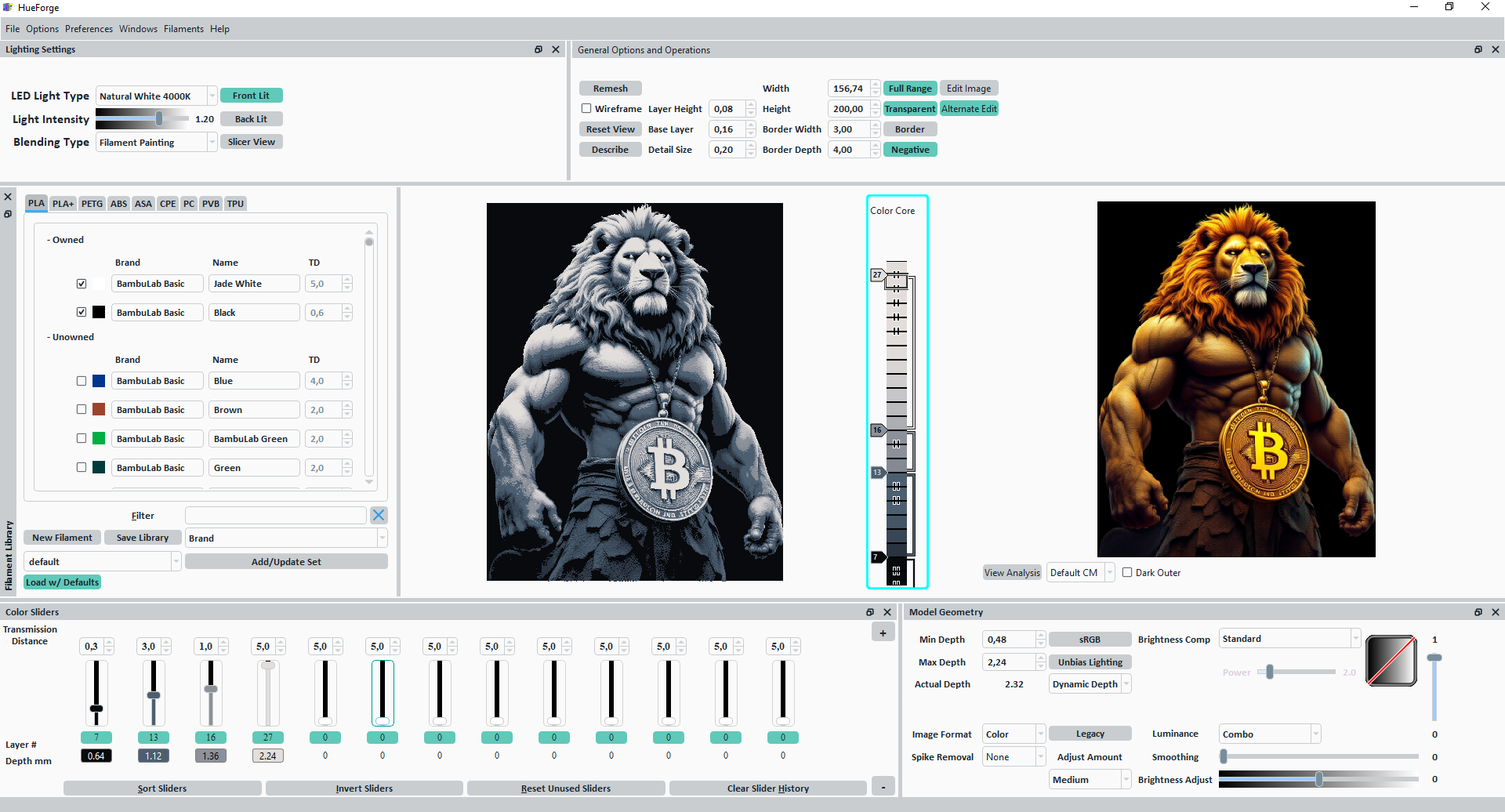1505x812 pixels.
Task: Click the HueForge app icon in title bar
Action: tap(8, 7)
